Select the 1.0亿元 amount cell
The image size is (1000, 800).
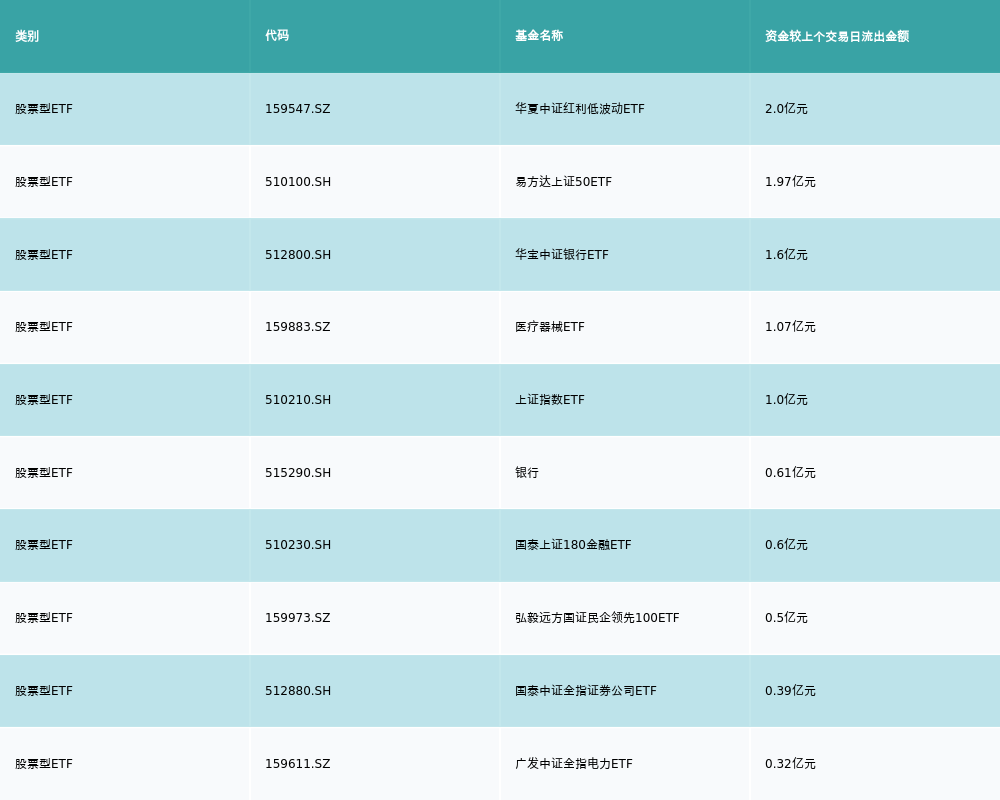coord(786,400)
